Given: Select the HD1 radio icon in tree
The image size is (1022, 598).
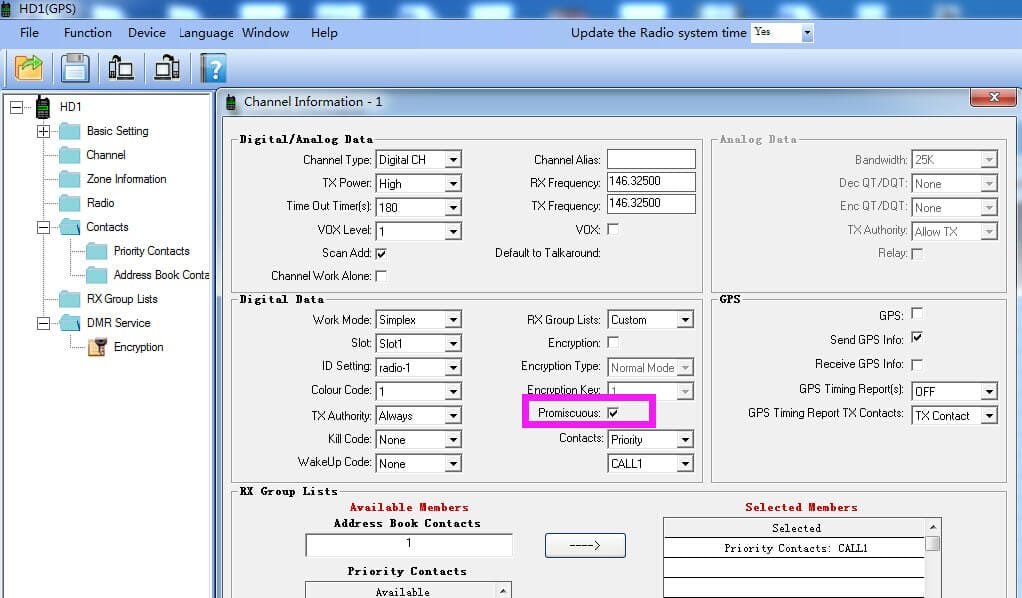Looking at the screenshot, I should click(x=43, y=106).
